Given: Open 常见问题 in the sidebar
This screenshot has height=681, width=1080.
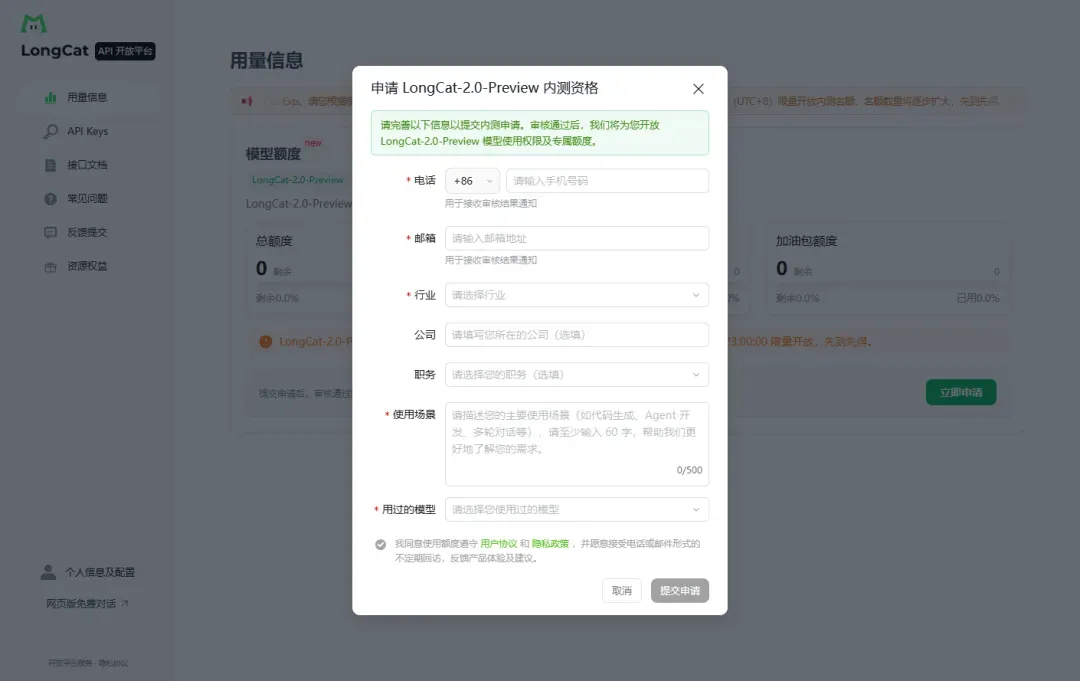Looking at the screenshot, I should (x=87, y=199).
